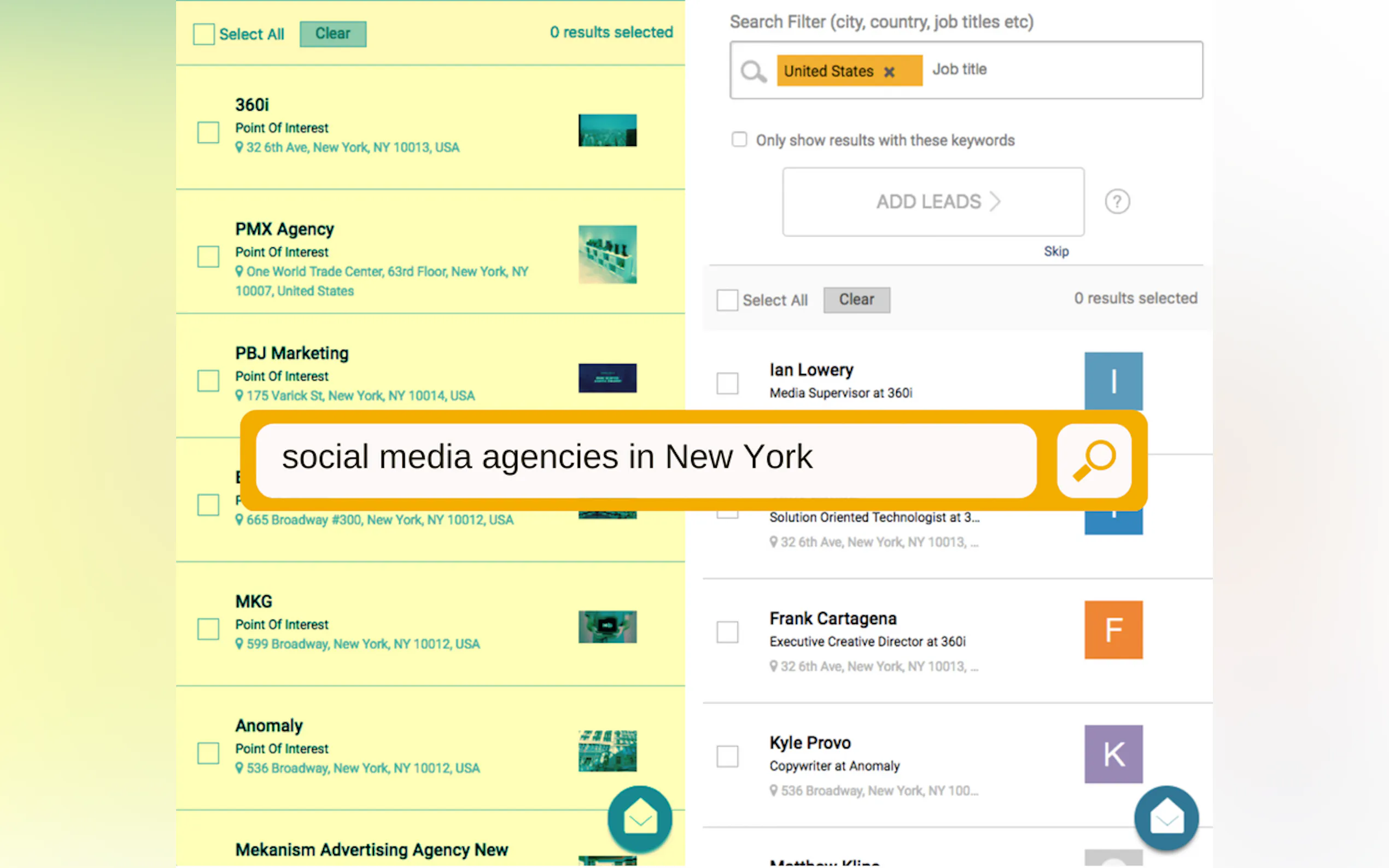The height and width of the screenshot is (868, 1389).
Task: Click the question mark help icon
Action: (x=1117, y=202)
